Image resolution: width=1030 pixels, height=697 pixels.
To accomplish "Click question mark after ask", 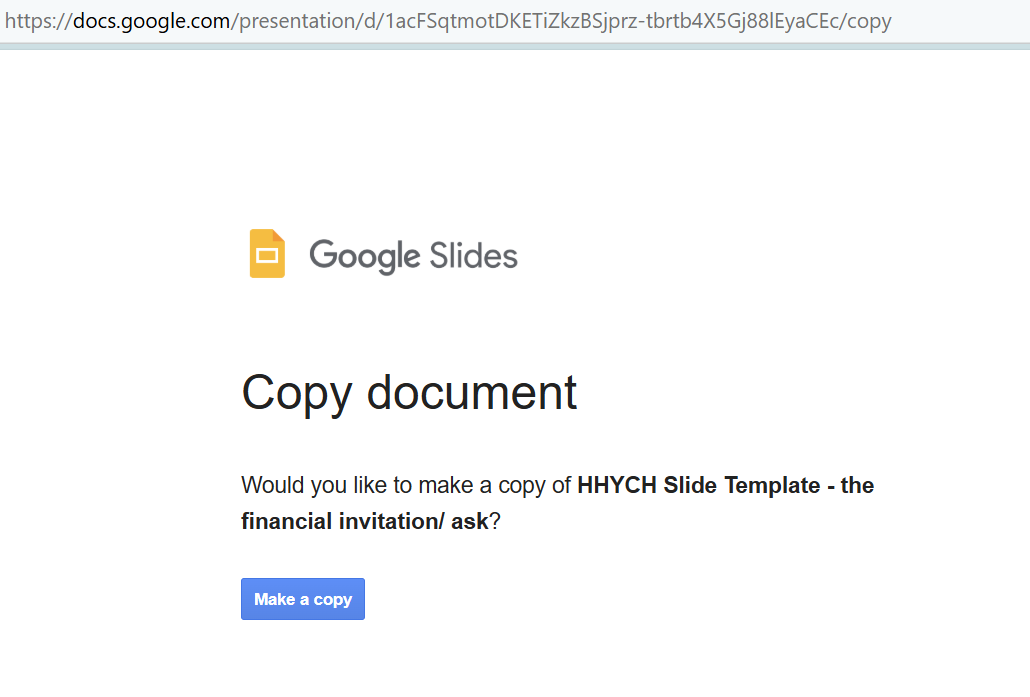I will [x=494, y=521].
